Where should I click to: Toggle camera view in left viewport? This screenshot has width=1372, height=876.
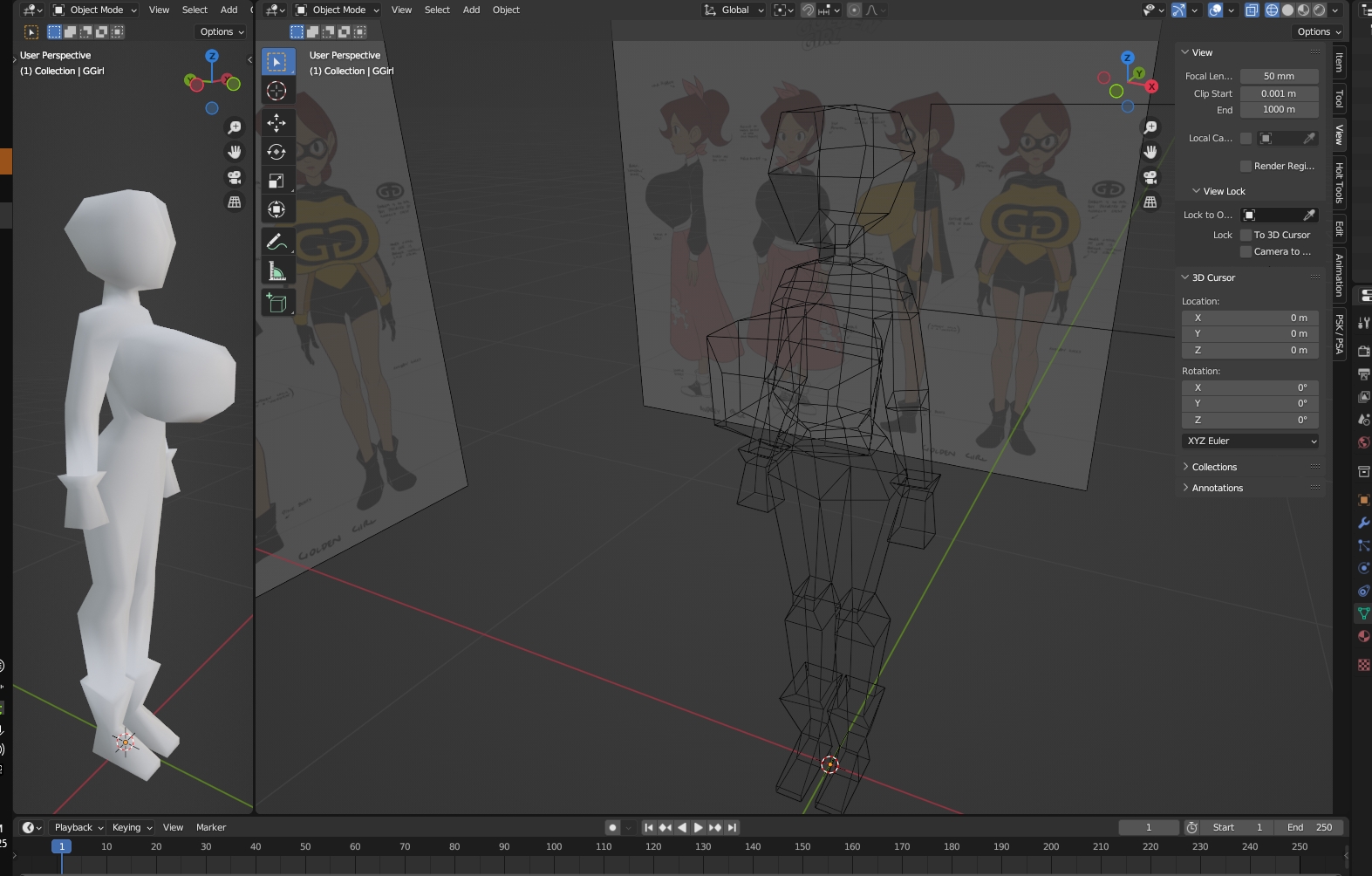pos(235,177)
